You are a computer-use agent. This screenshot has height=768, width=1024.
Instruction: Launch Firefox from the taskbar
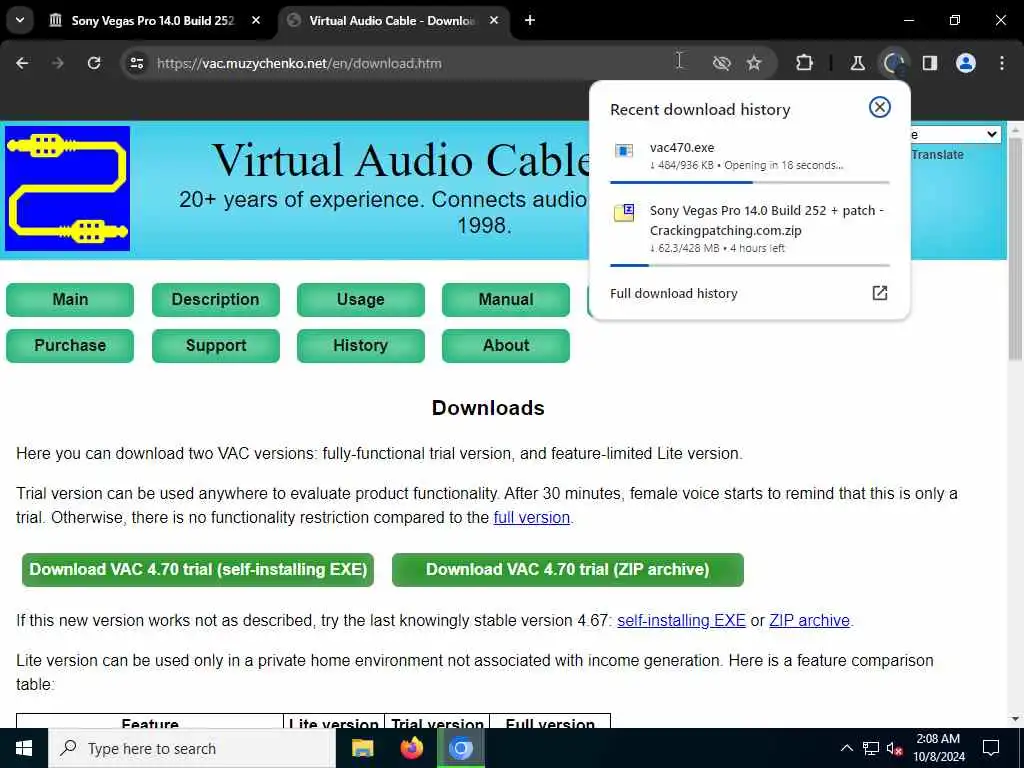point(411,748)
